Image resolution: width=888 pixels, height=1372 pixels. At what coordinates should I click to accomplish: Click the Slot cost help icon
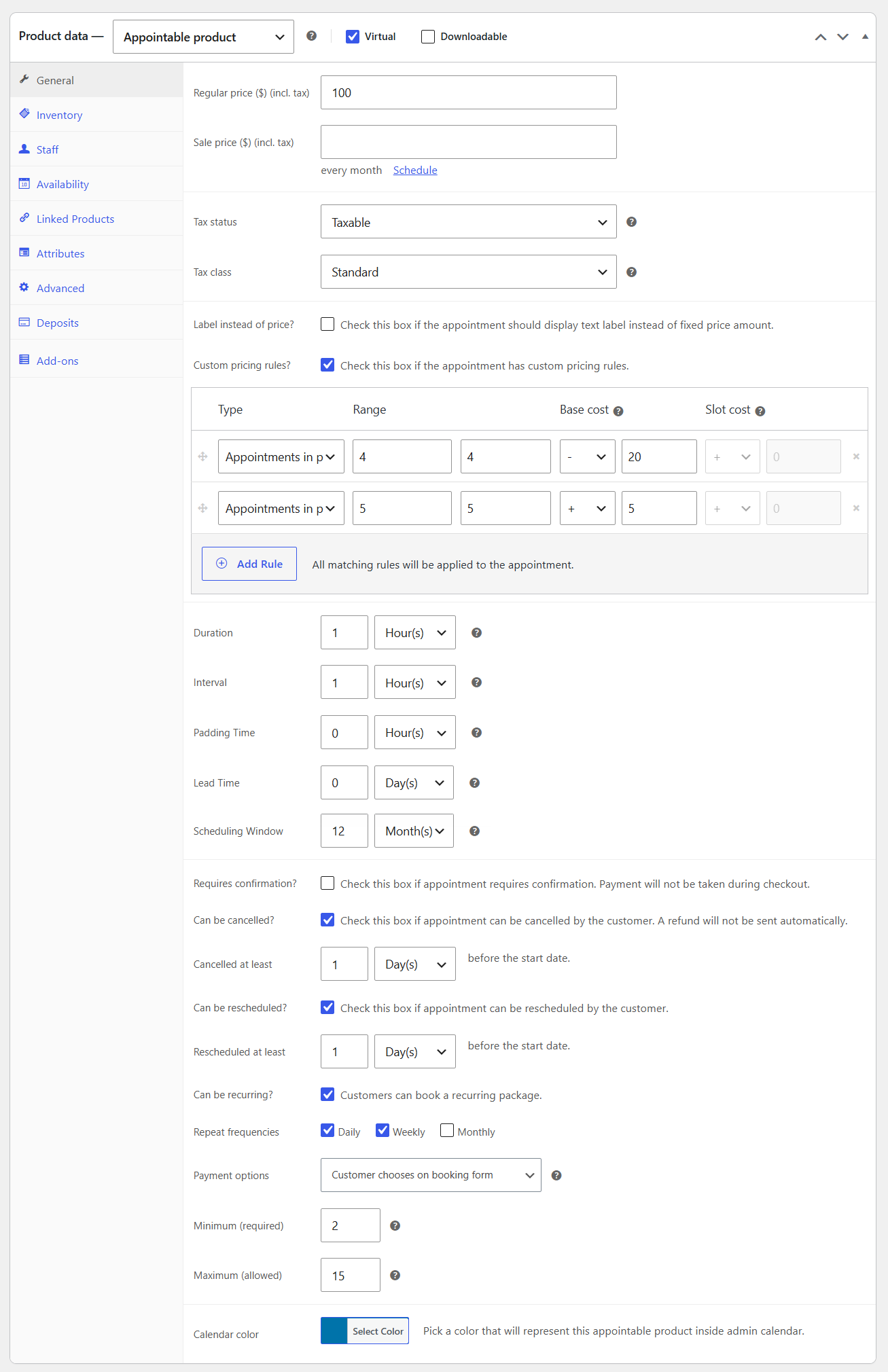760,411
